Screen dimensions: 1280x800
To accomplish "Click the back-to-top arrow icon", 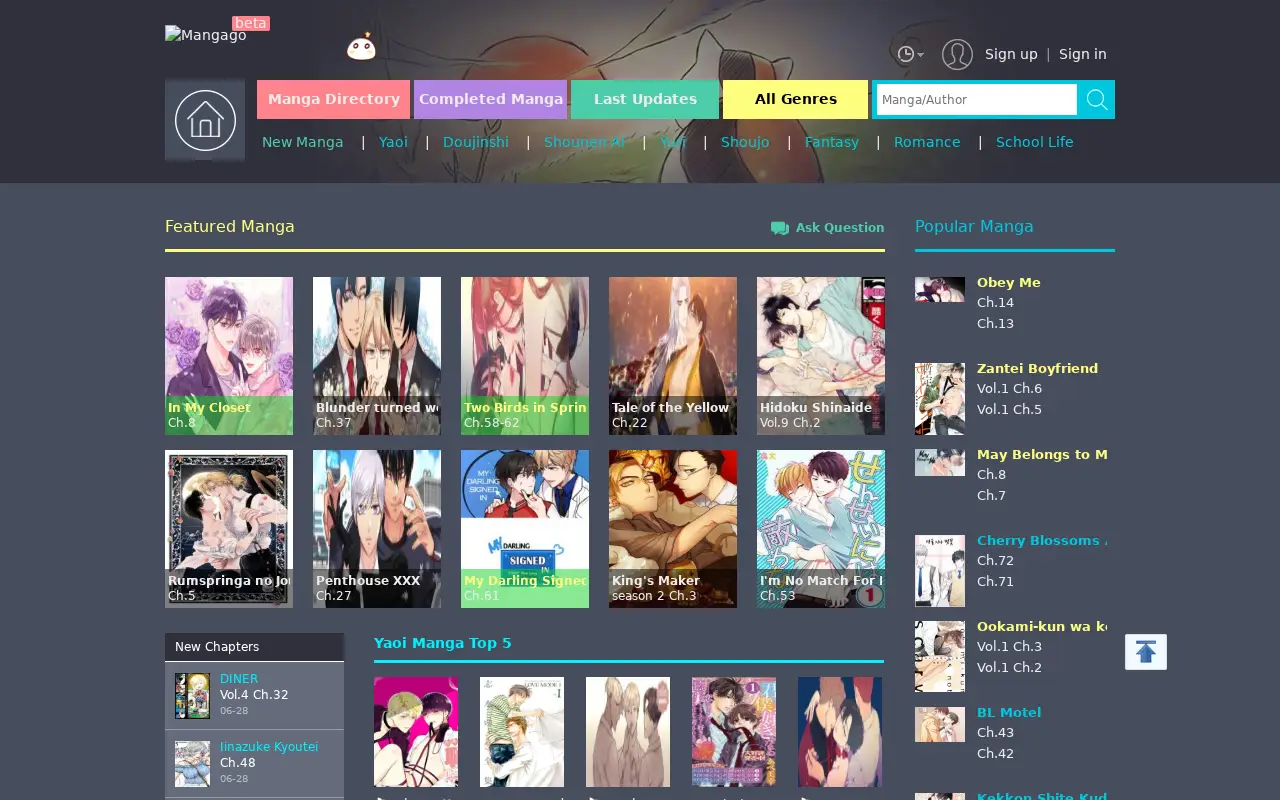I will (x=1146, y=652).
